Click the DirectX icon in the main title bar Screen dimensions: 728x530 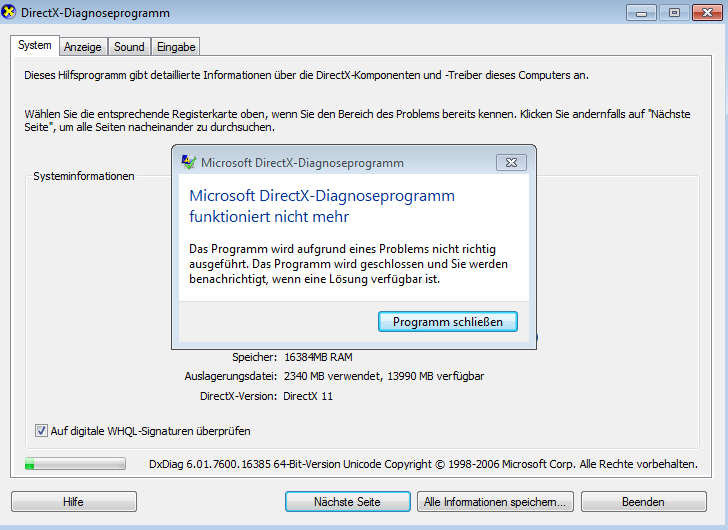click(x=9, y=12)
